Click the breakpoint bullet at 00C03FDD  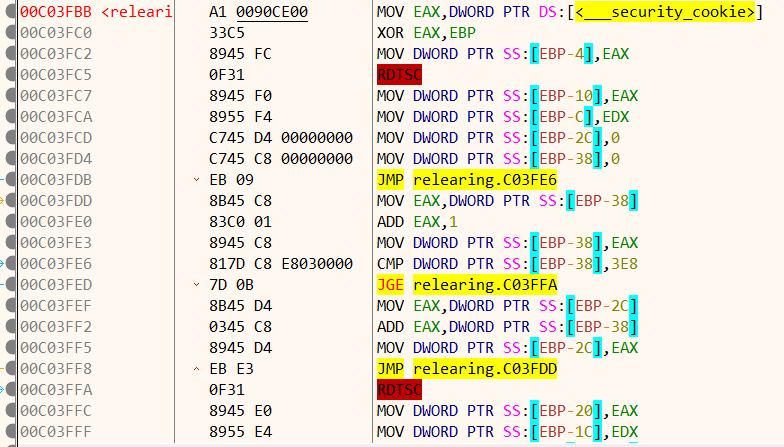click(x=10, y=200)
